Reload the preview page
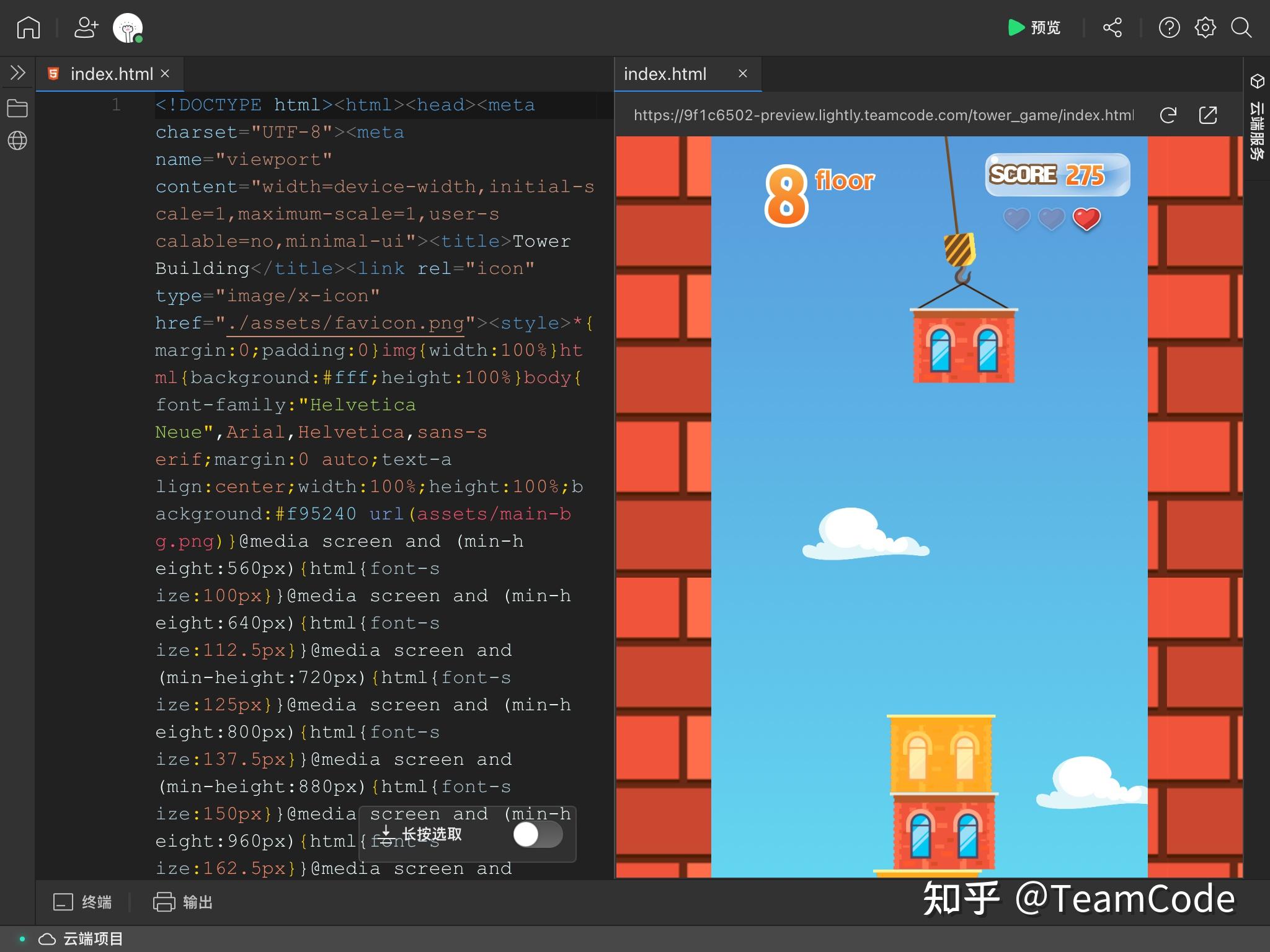Image resolution: width=1270 pixels, height=952 pixels. point(1168,115)
